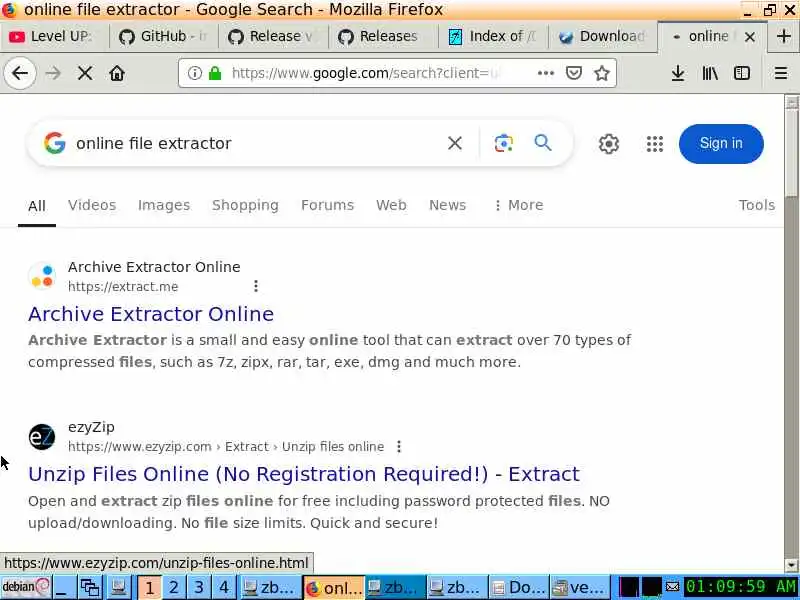Focus the Firefox address bar URL
Image resolution: width=800 pixels, height=600 pixels.
[x=366, y=73]
